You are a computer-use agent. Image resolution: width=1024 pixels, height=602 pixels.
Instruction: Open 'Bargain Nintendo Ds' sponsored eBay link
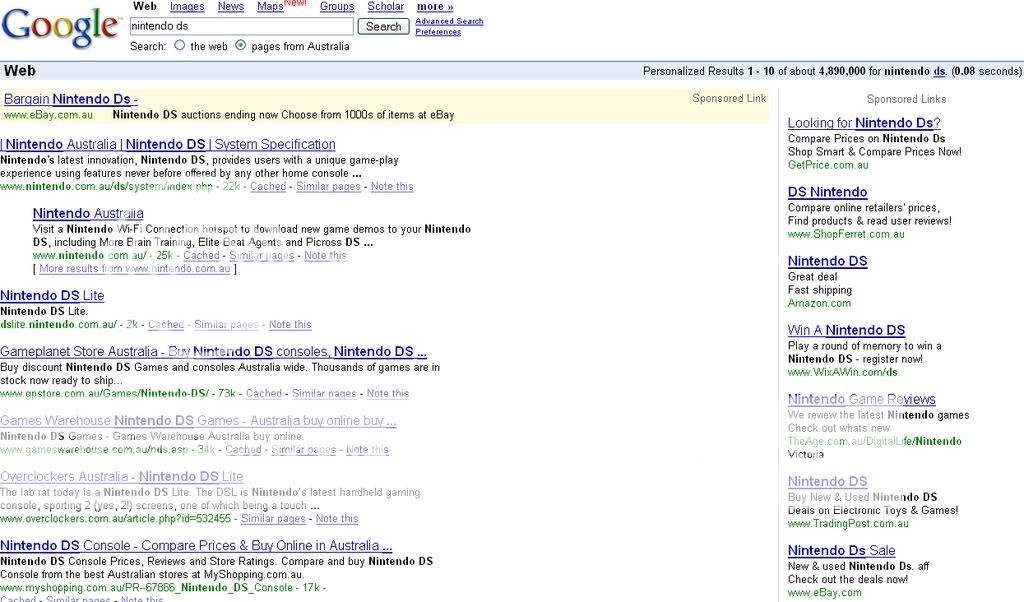pyautogui.click(x=71, y=99)
